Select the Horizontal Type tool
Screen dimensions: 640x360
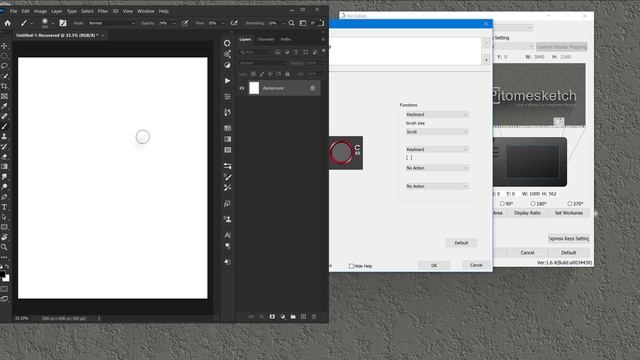coord(4,207)
